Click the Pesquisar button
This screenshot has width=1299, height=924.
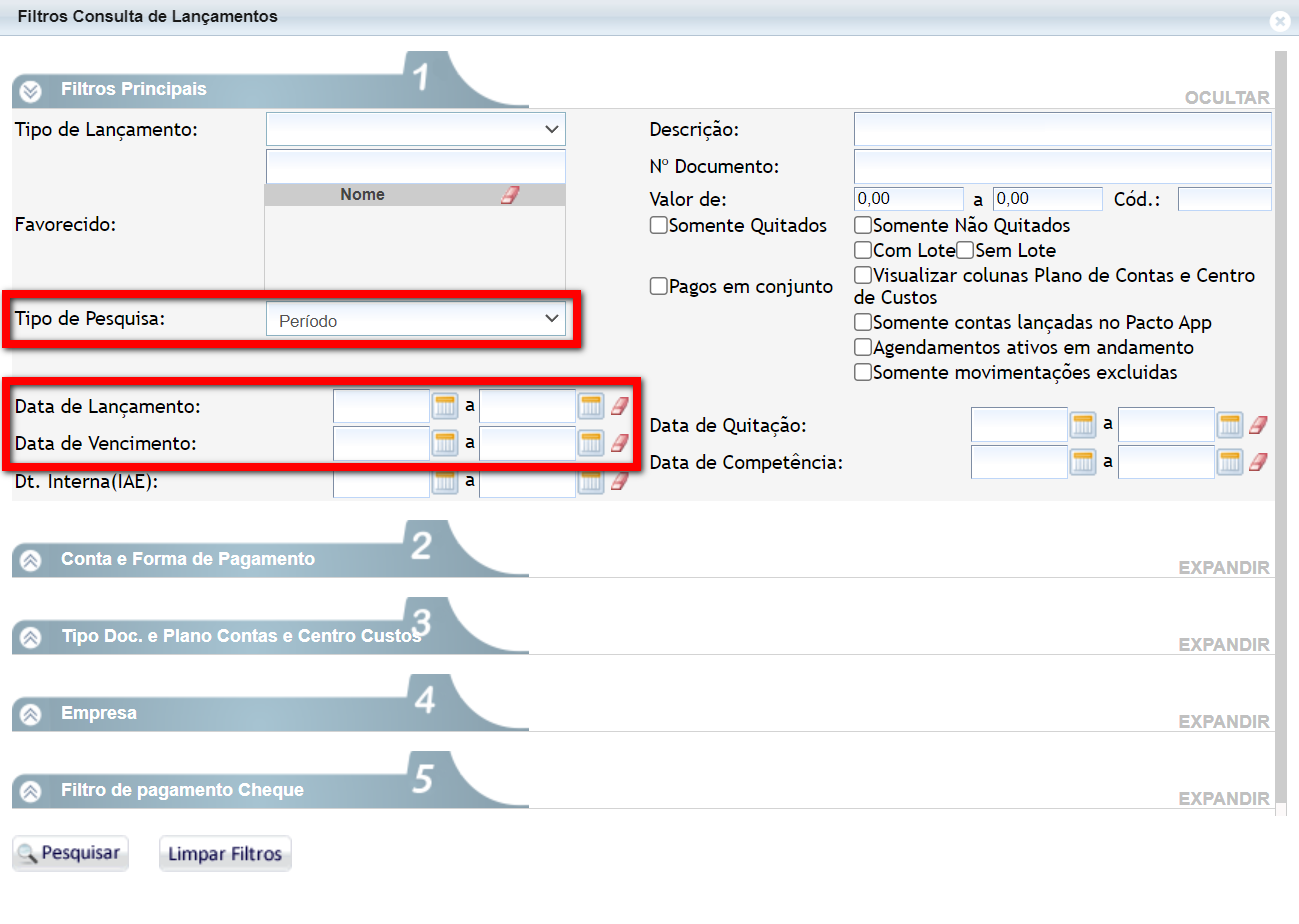click(70, 854)
